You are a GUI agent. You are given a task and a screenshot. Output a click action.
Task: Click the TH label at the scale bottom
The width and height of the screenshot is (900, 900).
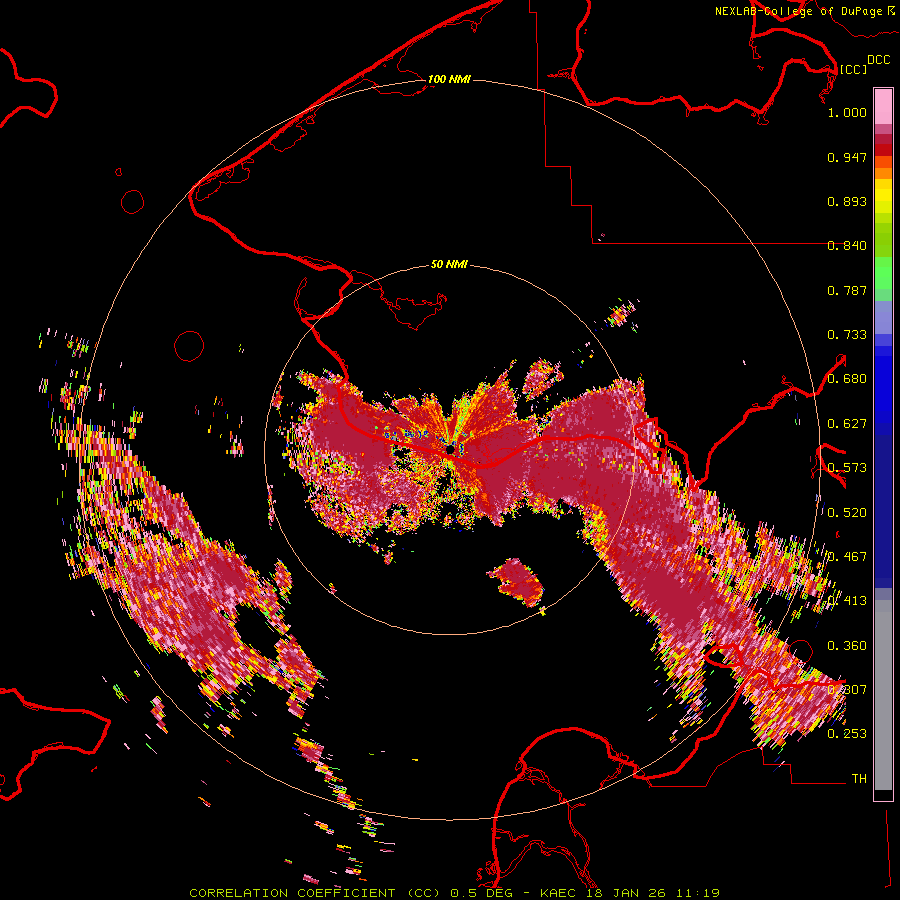pyautogui.click(x=859, y=779)
